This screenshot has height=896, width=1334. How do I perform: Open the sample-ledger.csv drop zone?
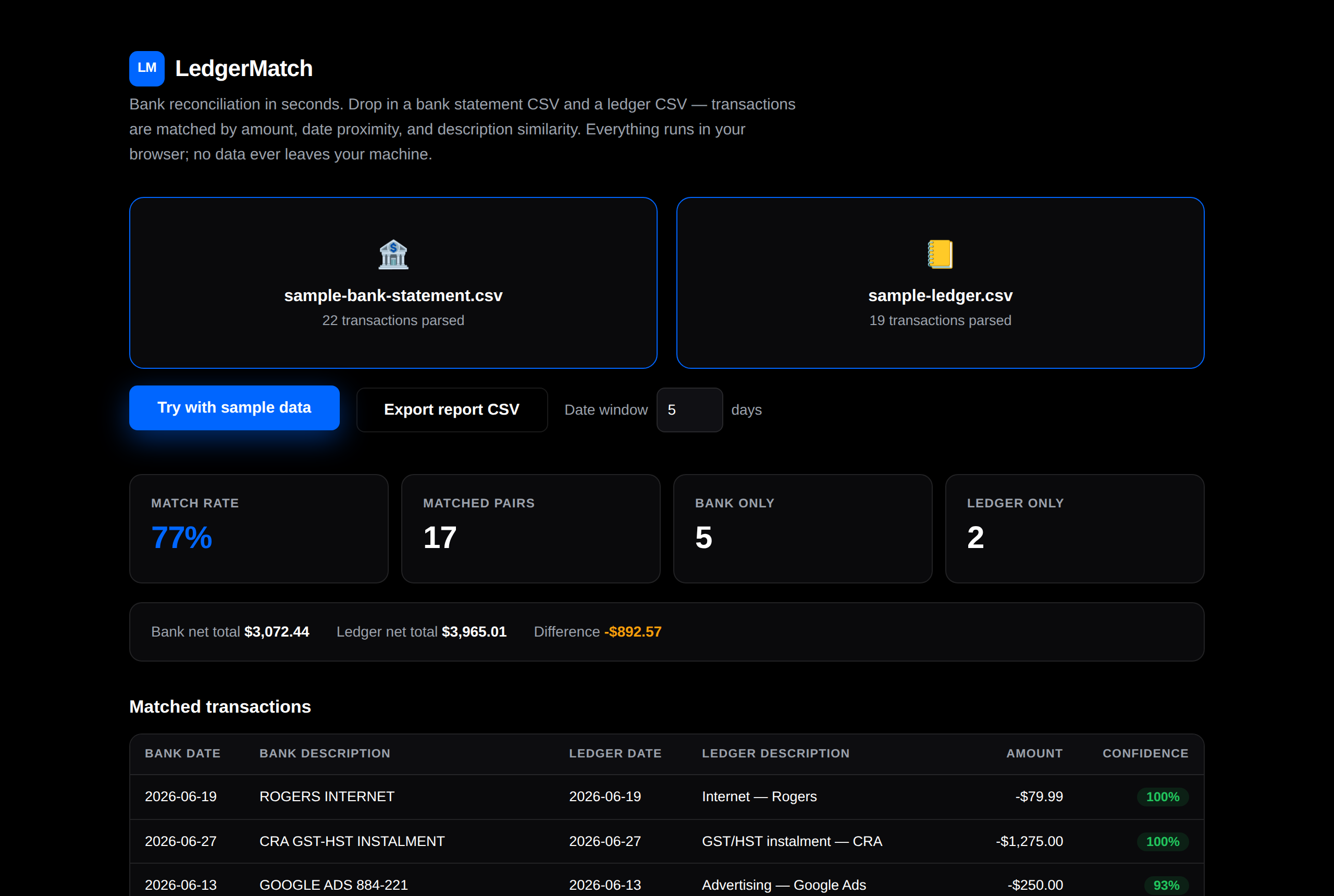pos(940,283)
